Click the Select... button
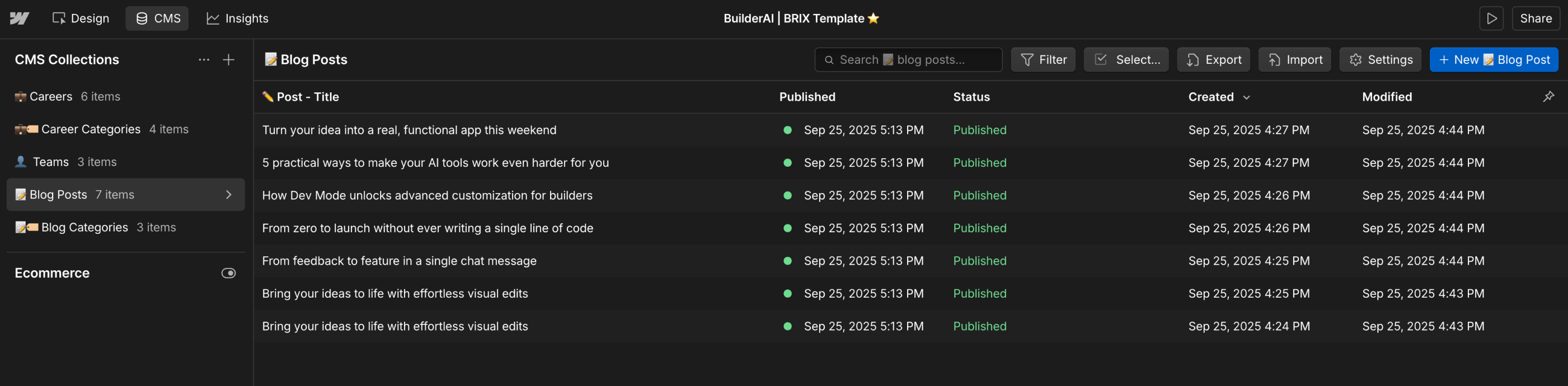The height and width of the screenshot is (386, 1568). click(1126, 60)
